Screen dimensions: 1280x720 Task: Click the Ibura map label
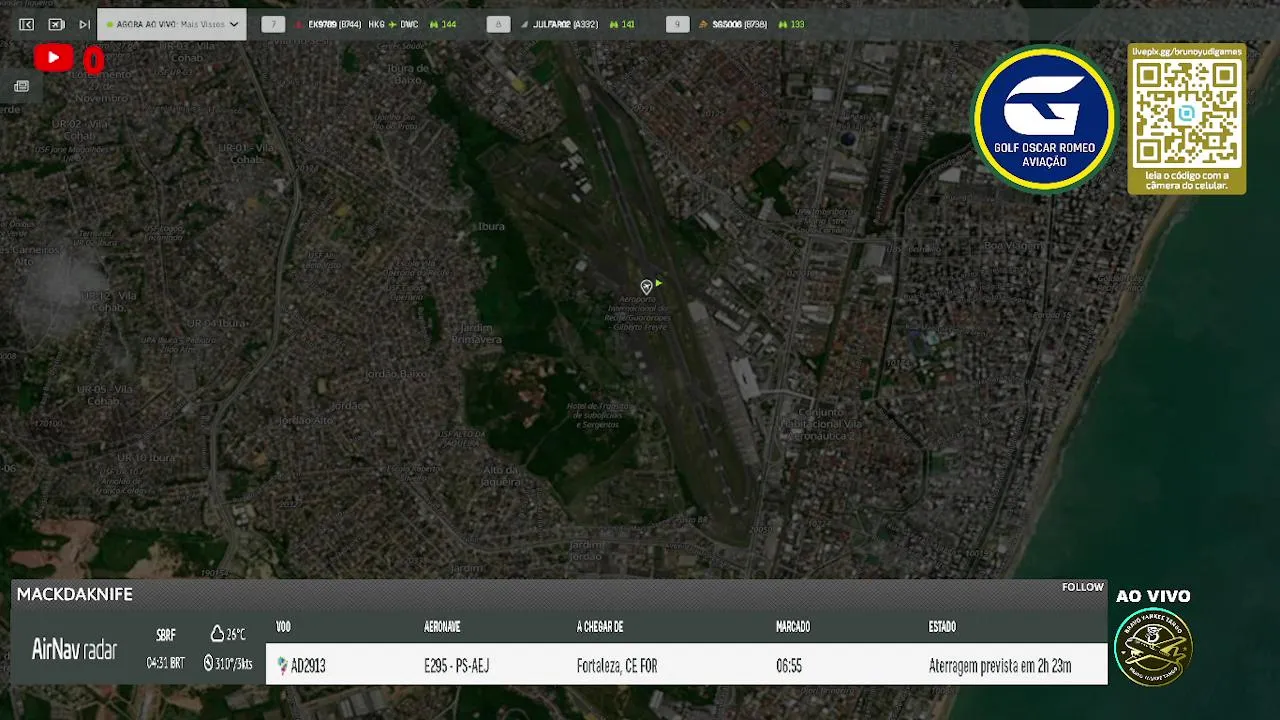tap(491, 227)
